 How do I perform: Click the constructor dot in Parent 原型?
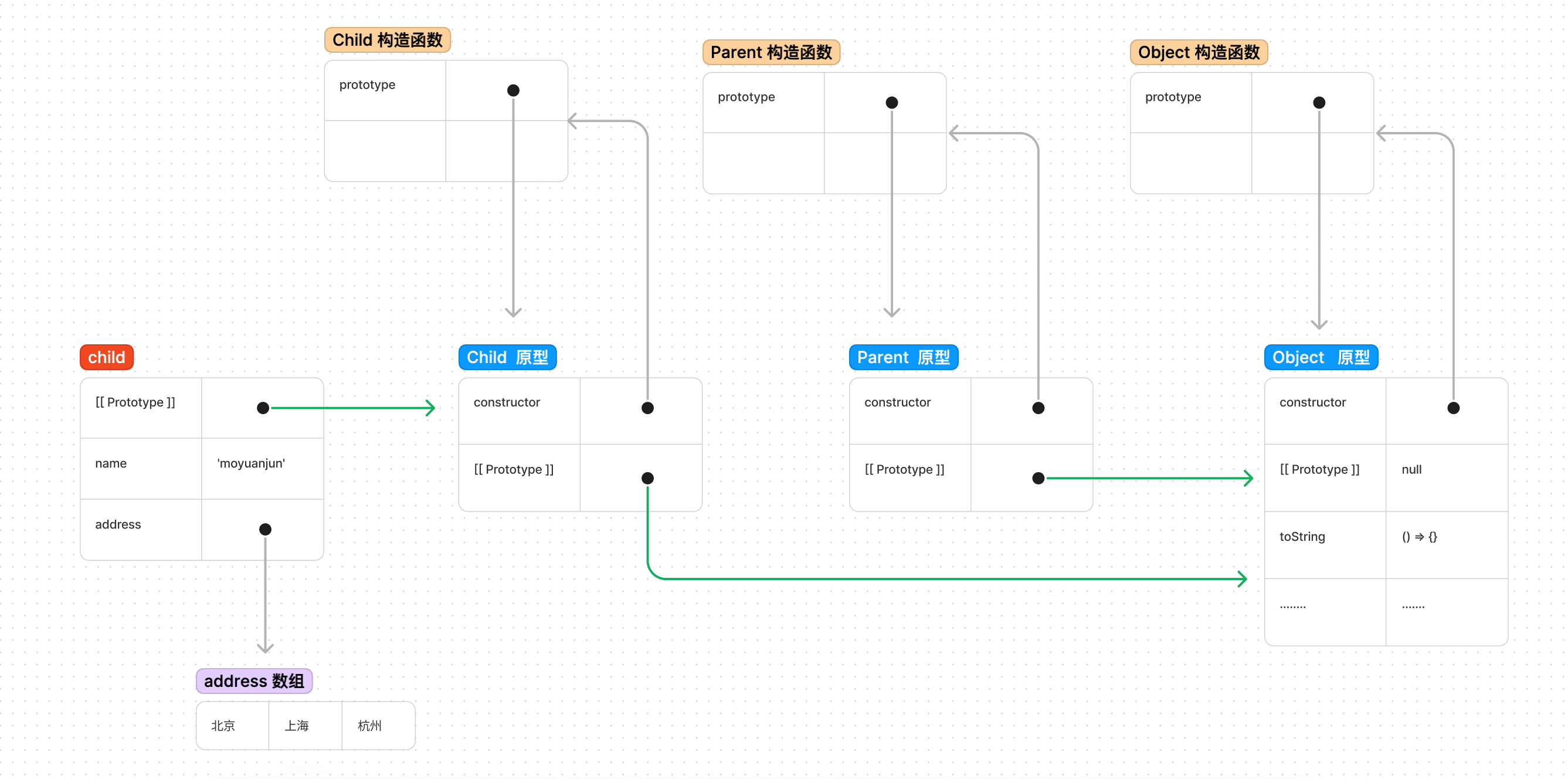[x=1038, y=408]
